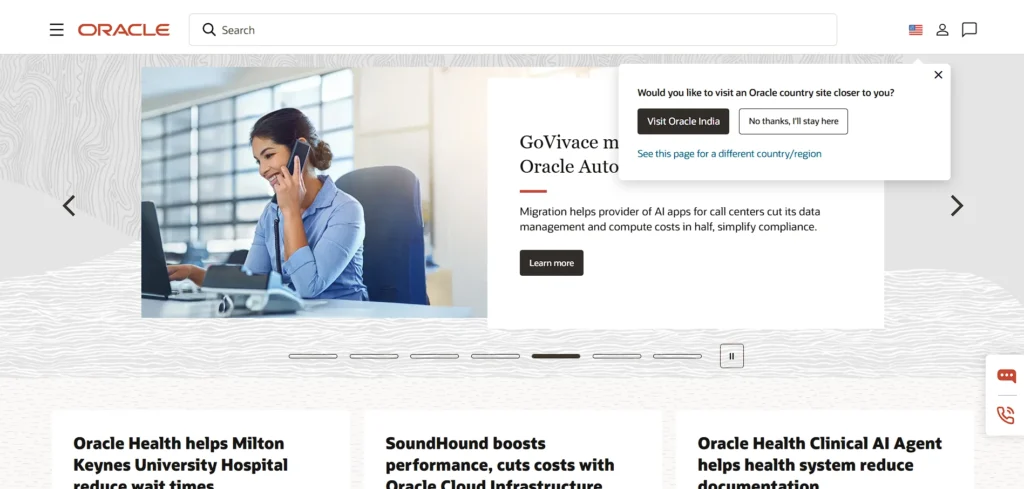Image resolution: width=1024 pixels, height=489 pixels.
Task: Open the phone call side icon
Action: tap(1006, 415)
